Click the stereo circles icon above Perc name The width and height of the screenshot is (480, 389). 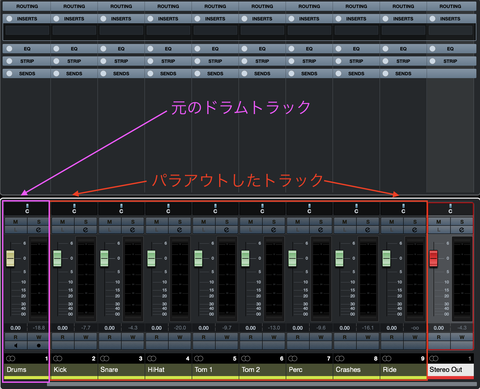point(293,358)
